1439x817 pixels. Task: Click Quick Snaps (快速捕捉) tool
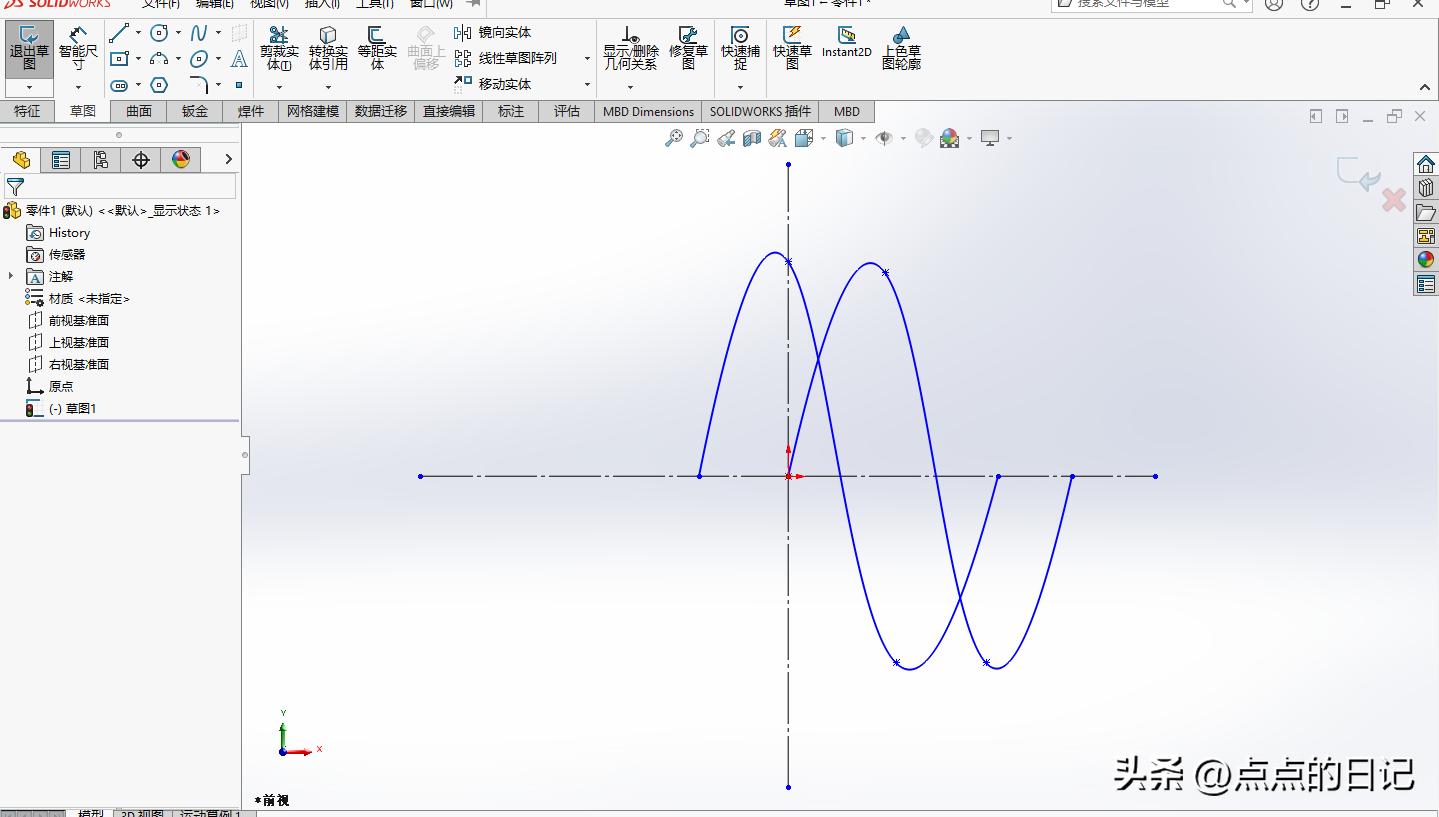740,48
